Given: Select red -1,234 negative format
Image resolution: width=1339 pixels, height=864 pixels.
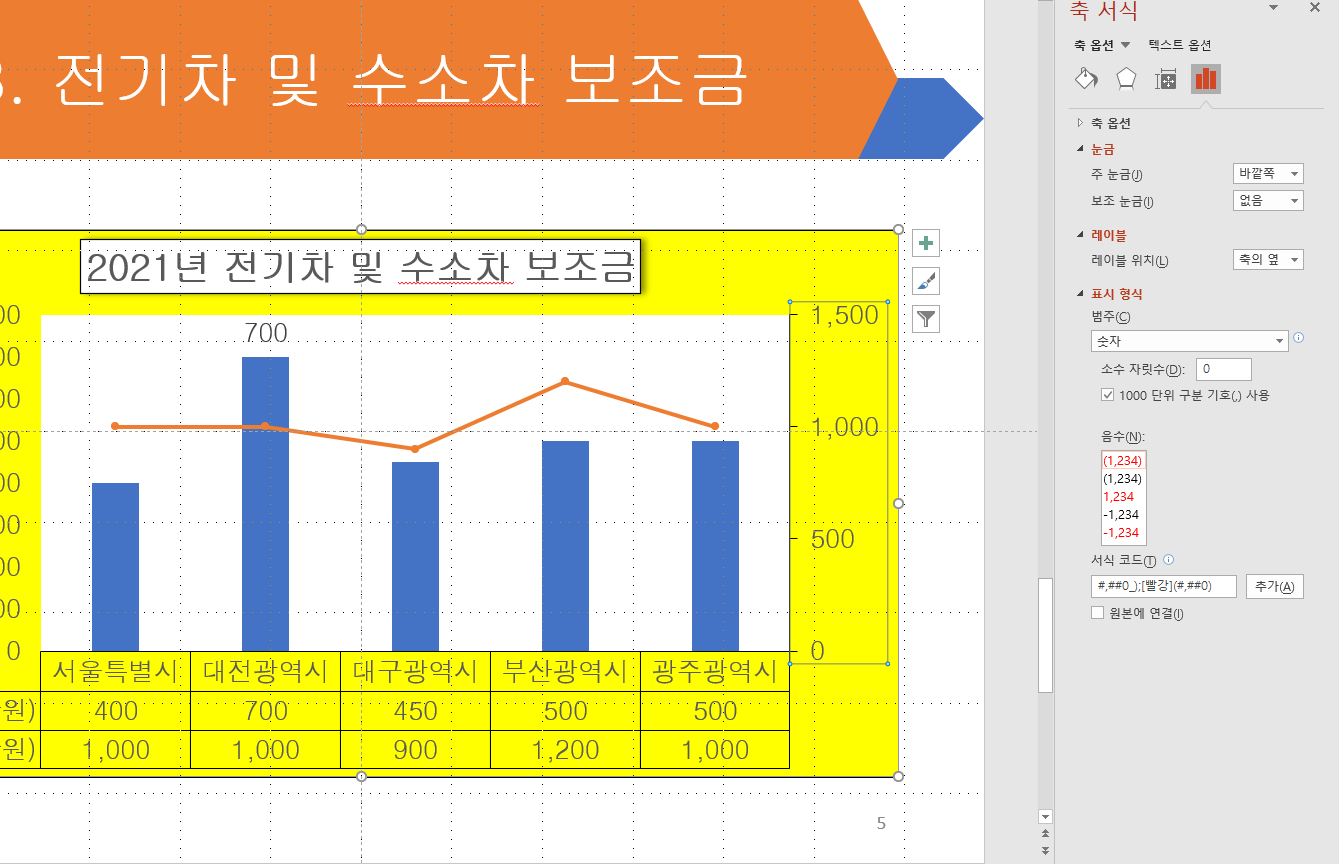Looking at the screenshot, I should tap(1123, 533).
